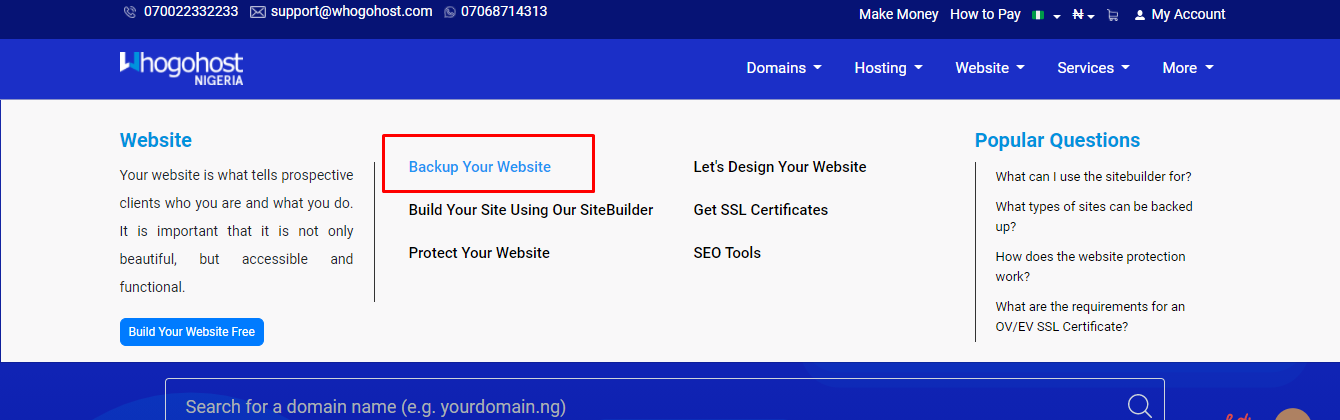Expand the Domains menu
This screenshot has height=420, width=1340.
(x=784, y=68)
